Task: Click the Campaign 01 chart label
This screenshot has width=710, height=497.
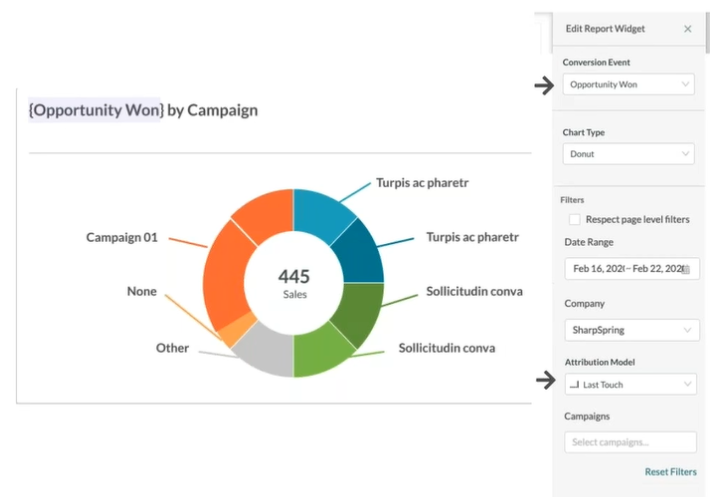Action: pyautogui.click(x=122, y=238)
